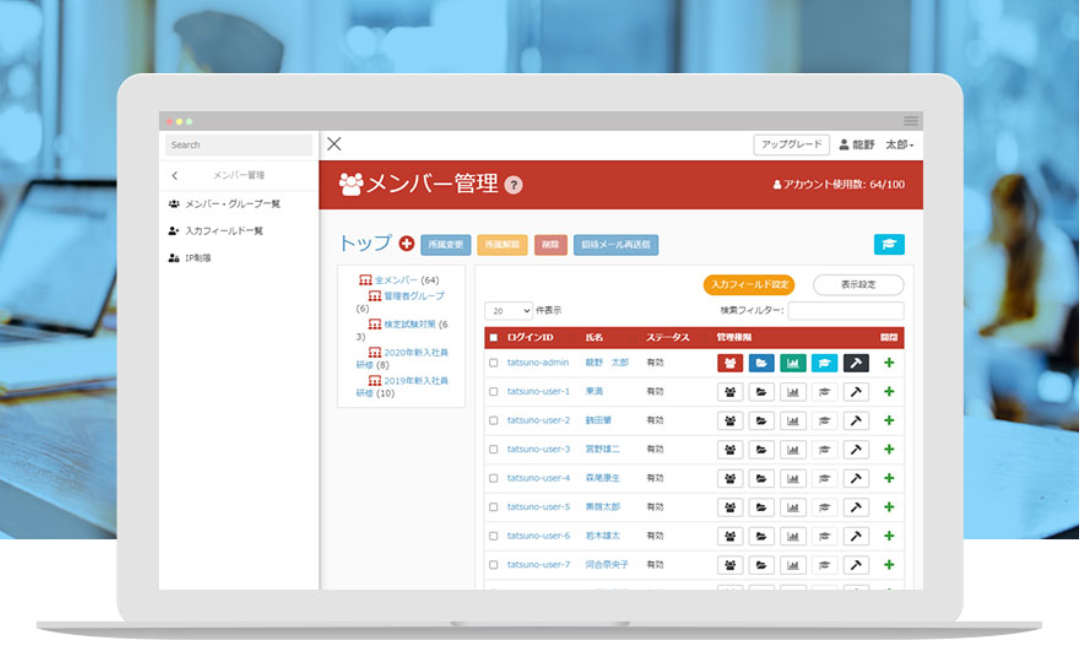Click the cyan graduation cap button at right

888,244
